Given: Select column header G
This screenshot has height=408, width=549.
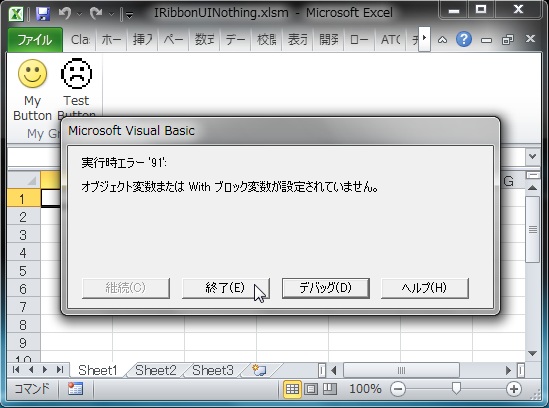Looking at the screenshot, I should click(x=508, y=181).
